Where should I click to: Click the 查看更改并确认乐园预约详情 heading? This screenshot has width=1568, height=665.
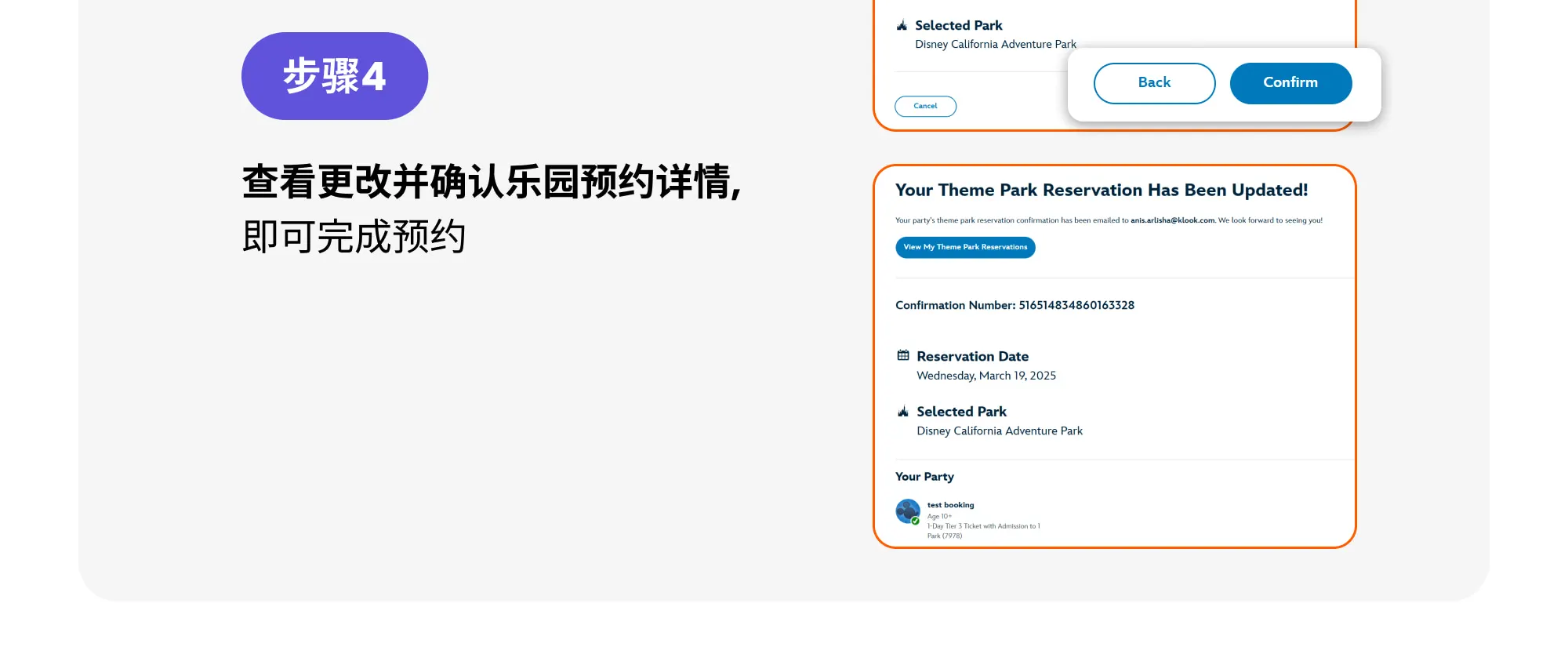point(491,182)
